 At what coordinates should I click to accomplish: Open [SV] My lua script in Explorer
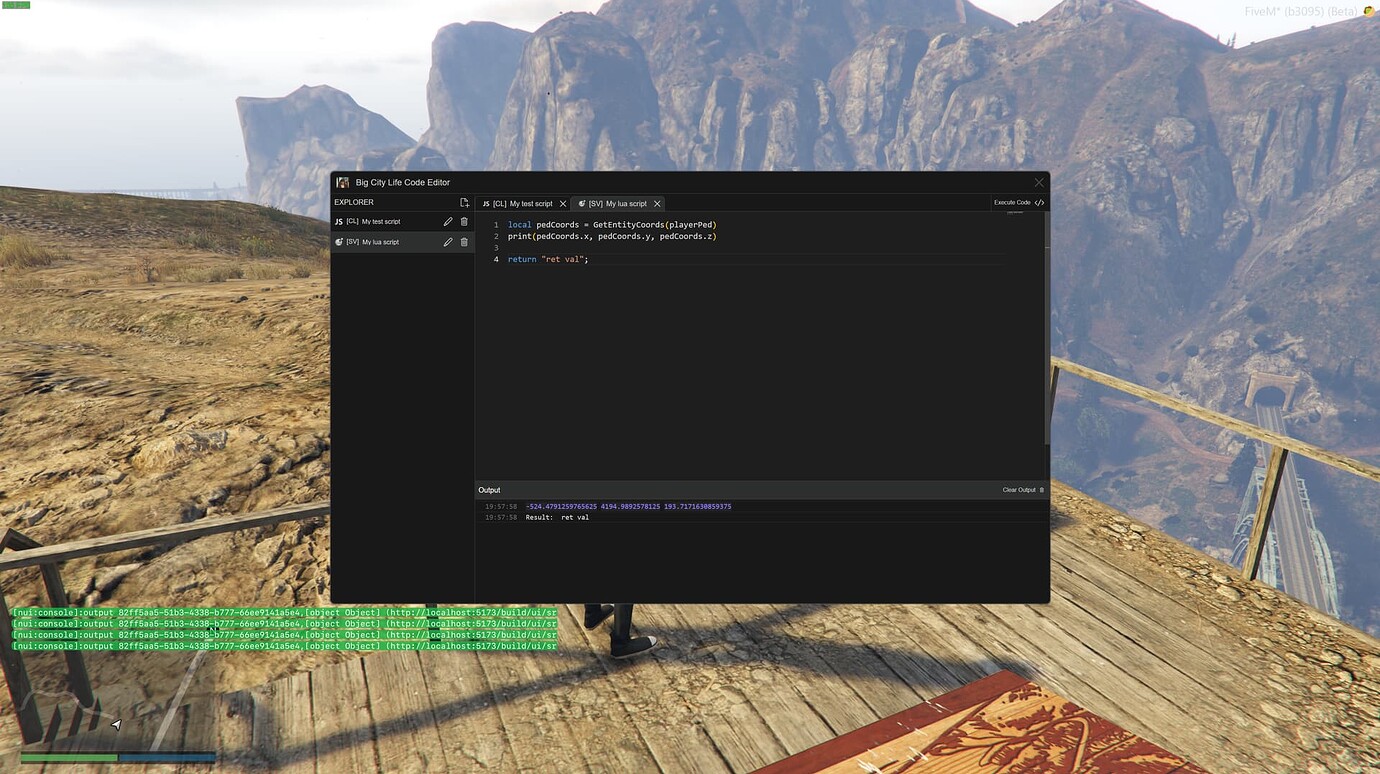coord(402,242)
